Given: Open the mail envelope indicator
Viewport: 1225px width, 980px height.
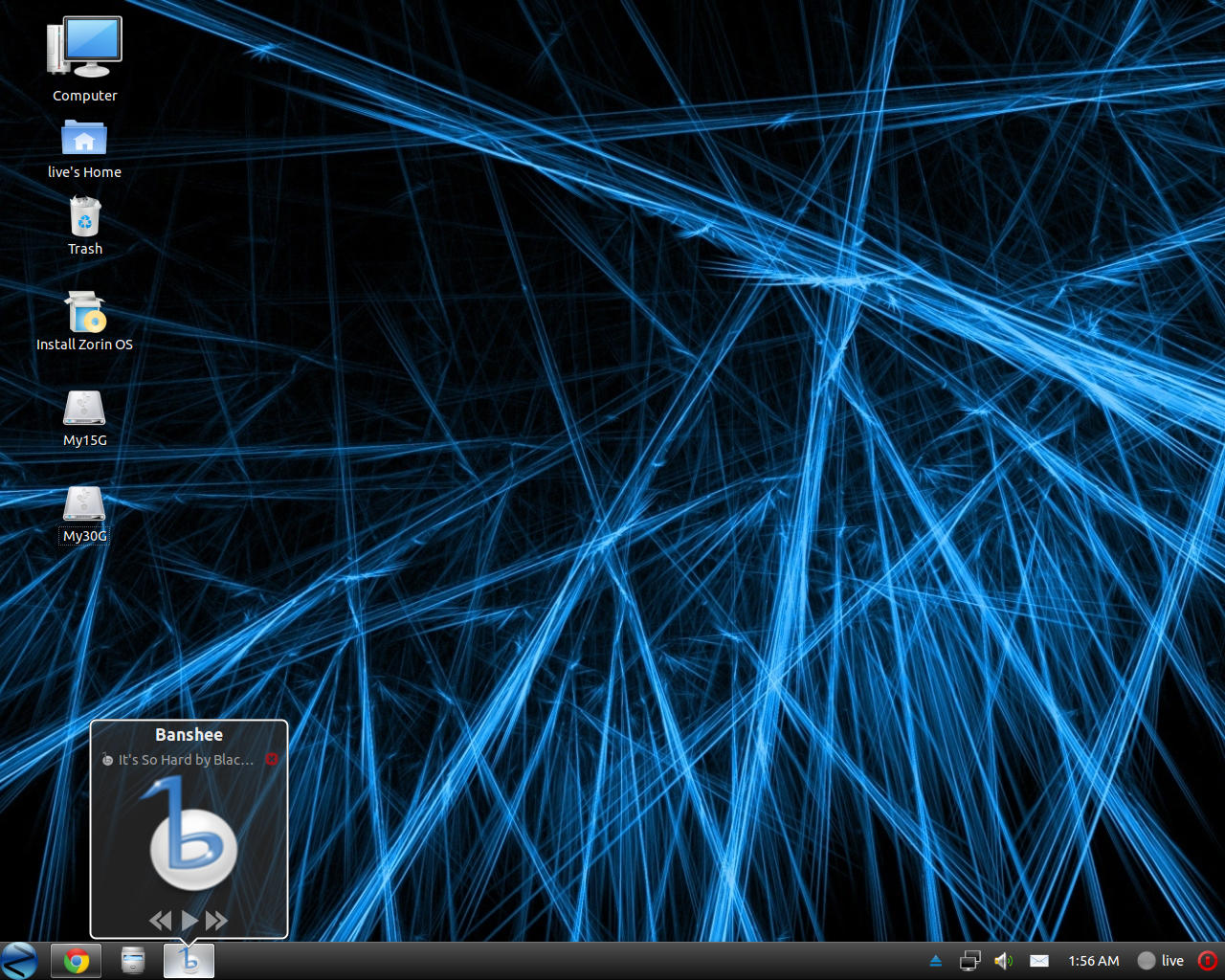Looking at the screenshot, I should 1039,961.
